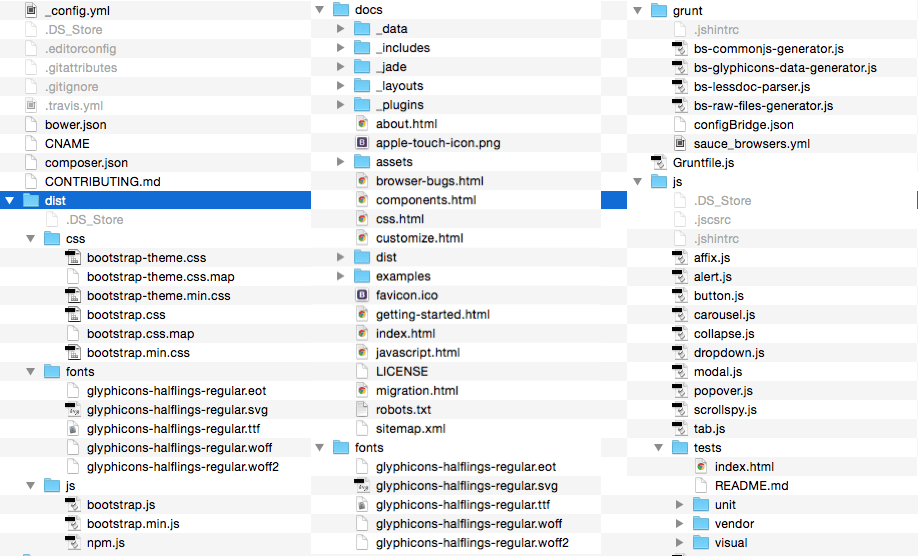Select bootstrap.min.js file name
Screen dimensions: 918x556
coord(133,524)
